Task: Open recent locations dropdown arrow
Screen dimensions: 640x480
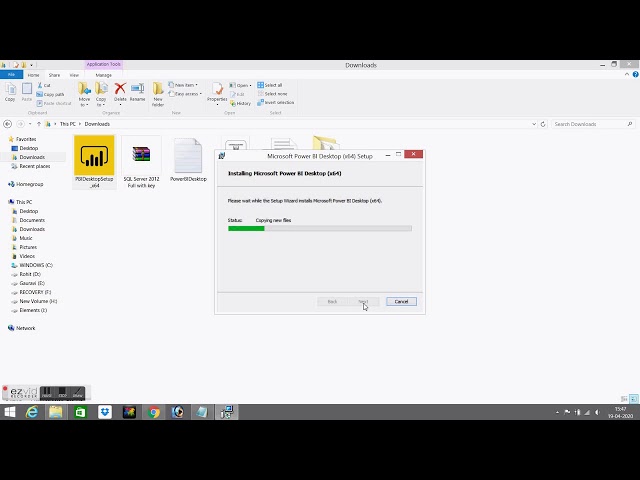Action: (30, 124)
